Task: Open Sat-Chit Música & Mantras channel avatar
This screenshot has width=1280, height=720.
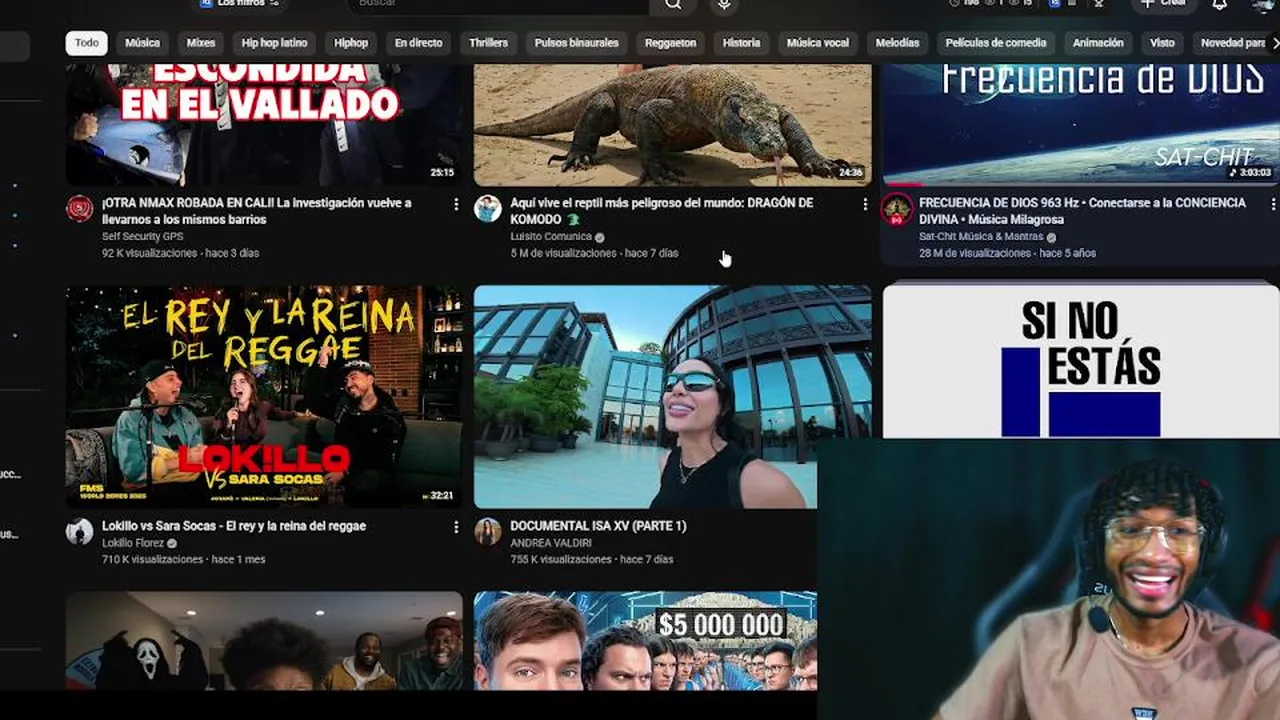Action: (x=896, y=209)
